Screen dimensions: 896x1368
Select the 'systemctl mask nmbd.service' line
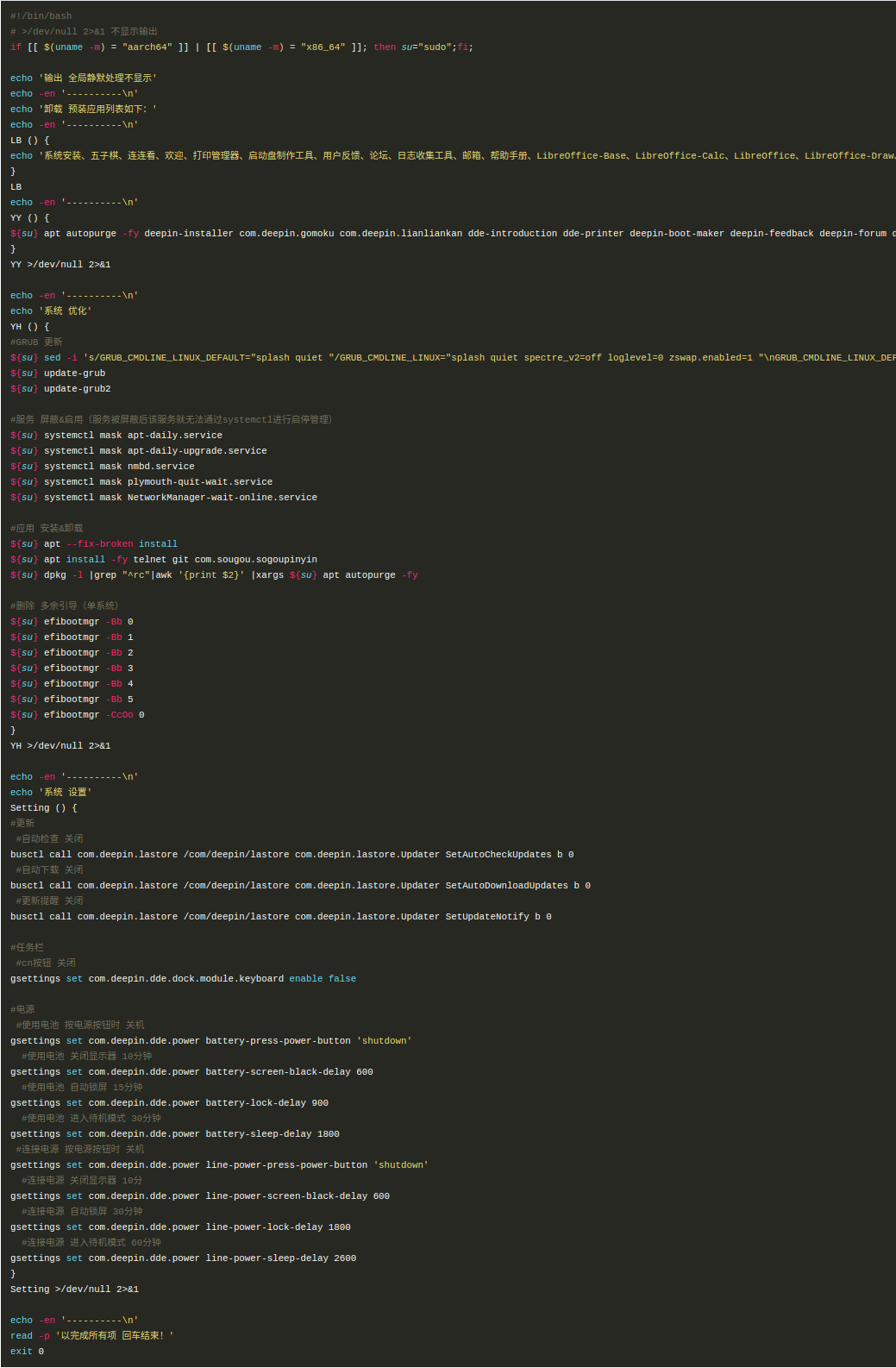[x=103, y=467]
